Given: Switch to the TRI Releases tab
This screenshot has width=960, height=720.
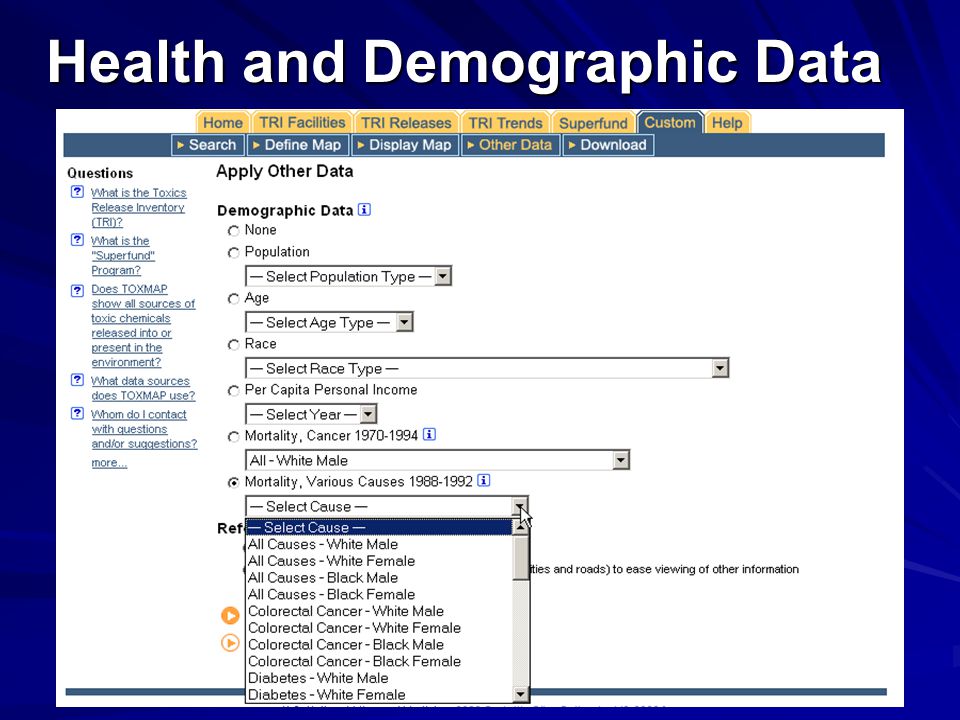Looking at the screenshot, I should tap(406, 122).
